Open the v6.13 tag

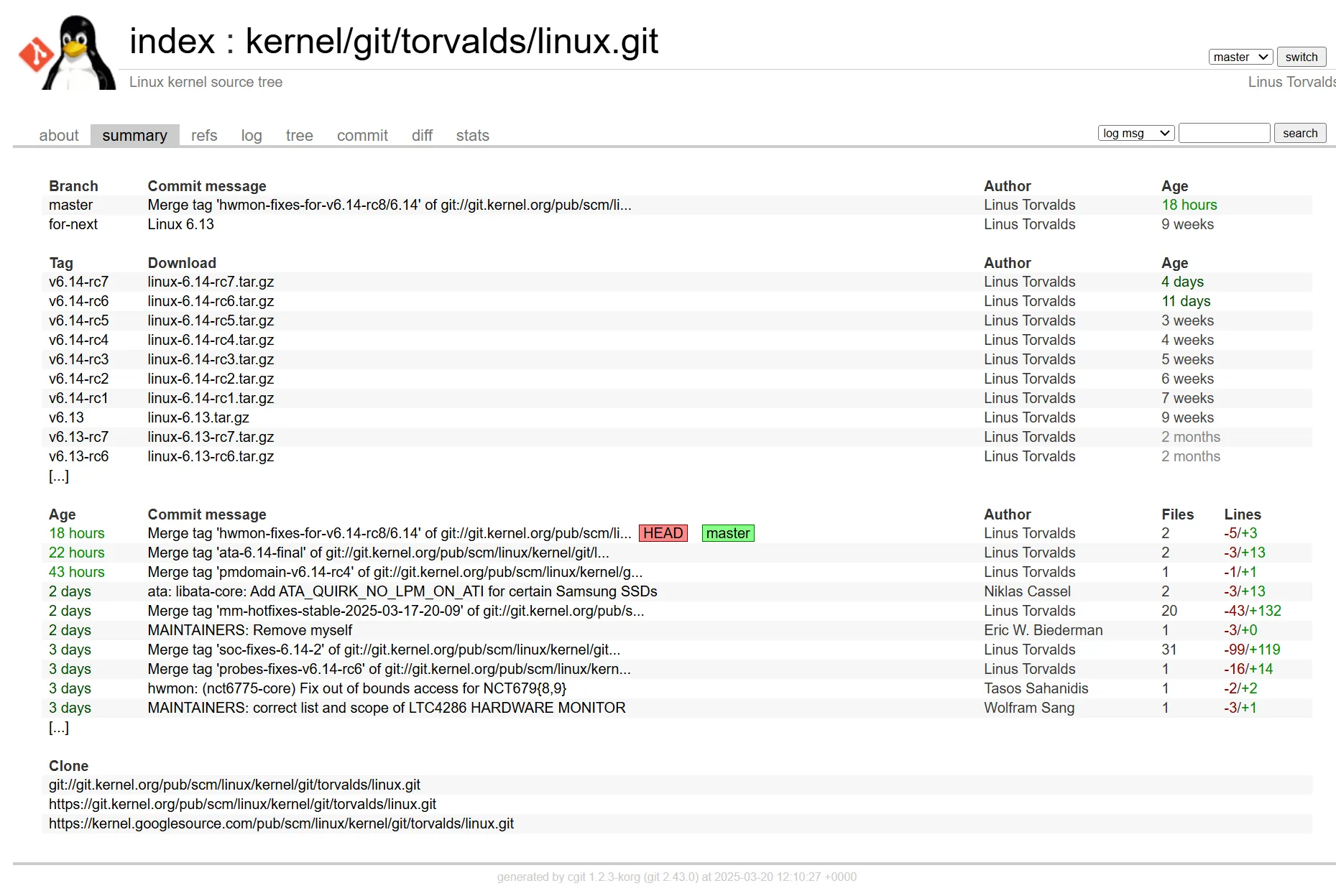[x=66, y=417]
